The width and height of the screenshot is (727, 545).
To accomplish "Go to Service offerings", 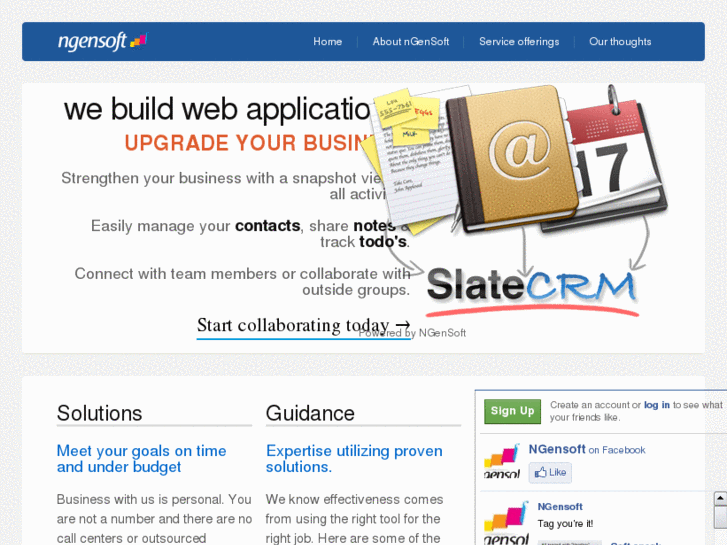I will click(519, 42).
